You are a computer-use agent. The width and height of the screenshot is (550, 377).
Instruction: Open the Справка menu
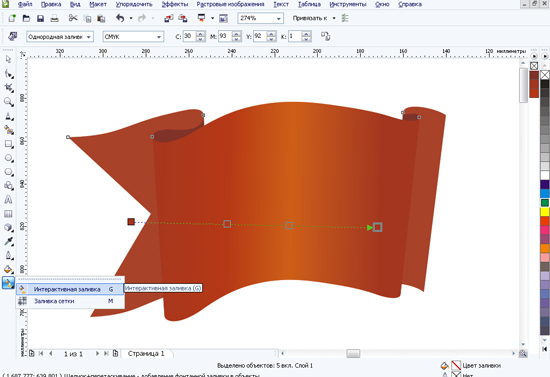tap(410, 5)
